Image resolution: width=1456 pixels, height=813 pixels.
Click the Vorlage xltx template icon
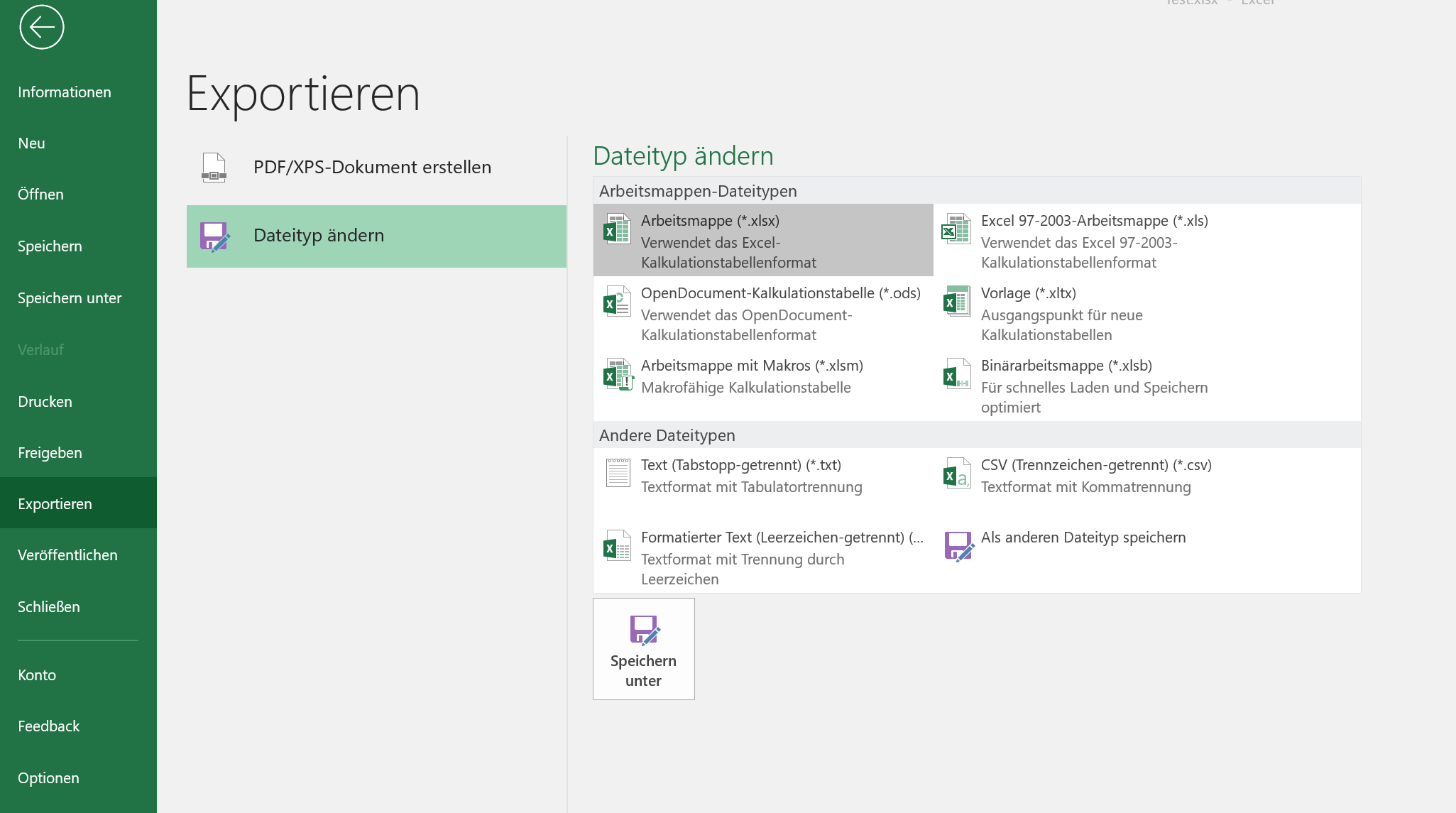(x=957, y=301)
